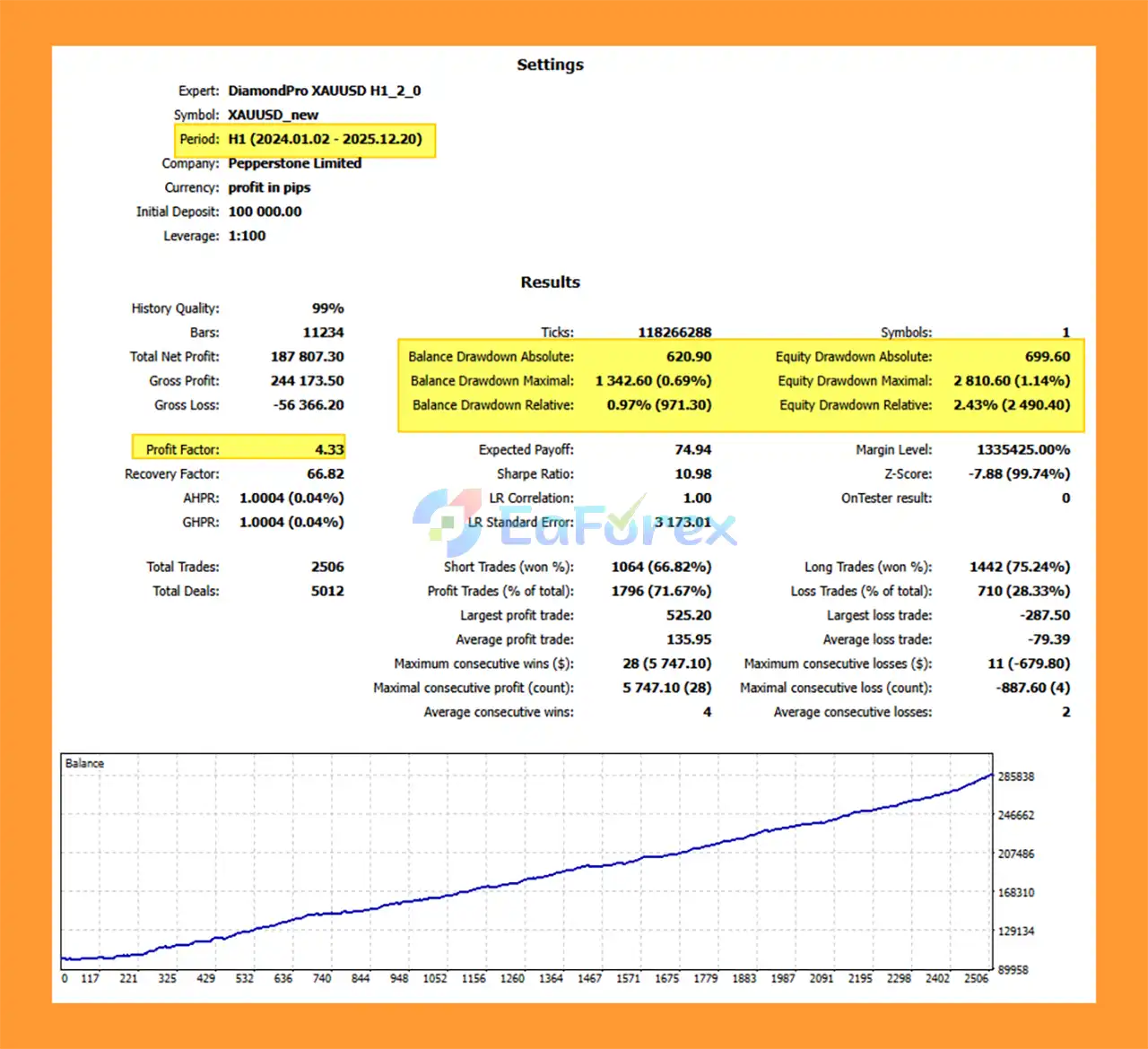This screenshot has height=1049, width=1148.
Task: Click Balance Drawdown Maximal value
Action: click(x=653, y=380)
